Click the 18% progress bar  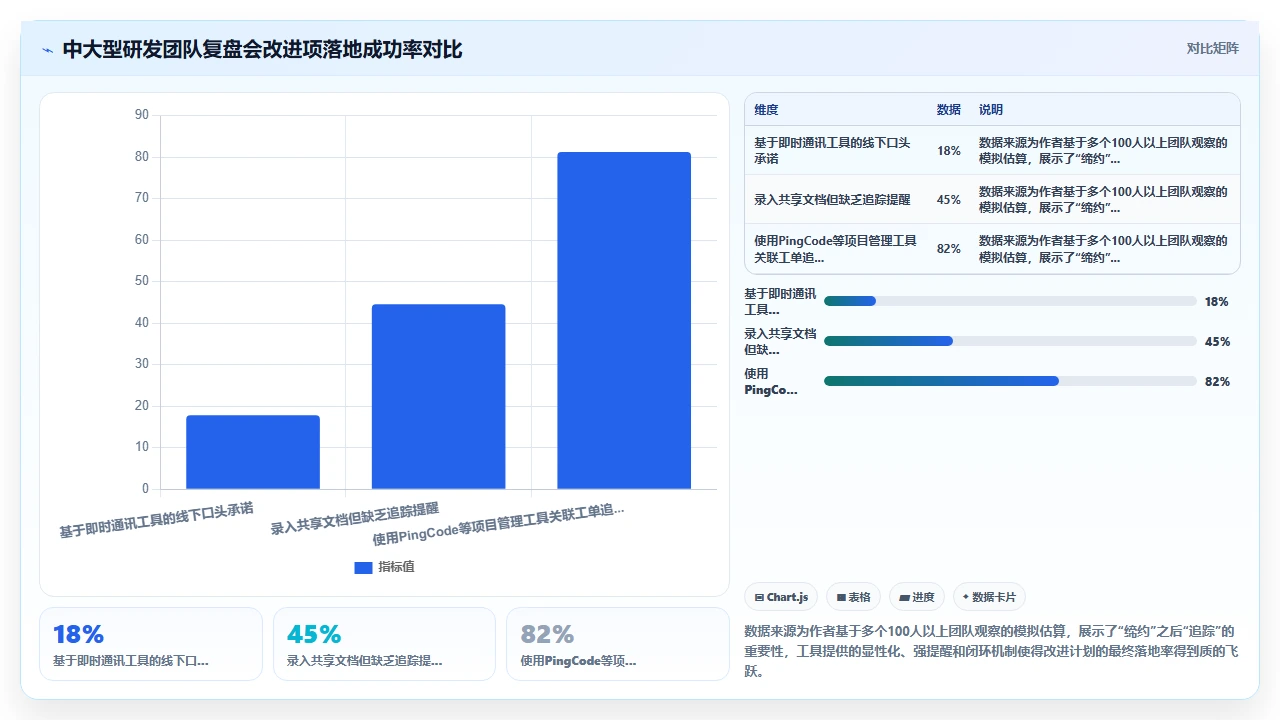(1010, 301)
